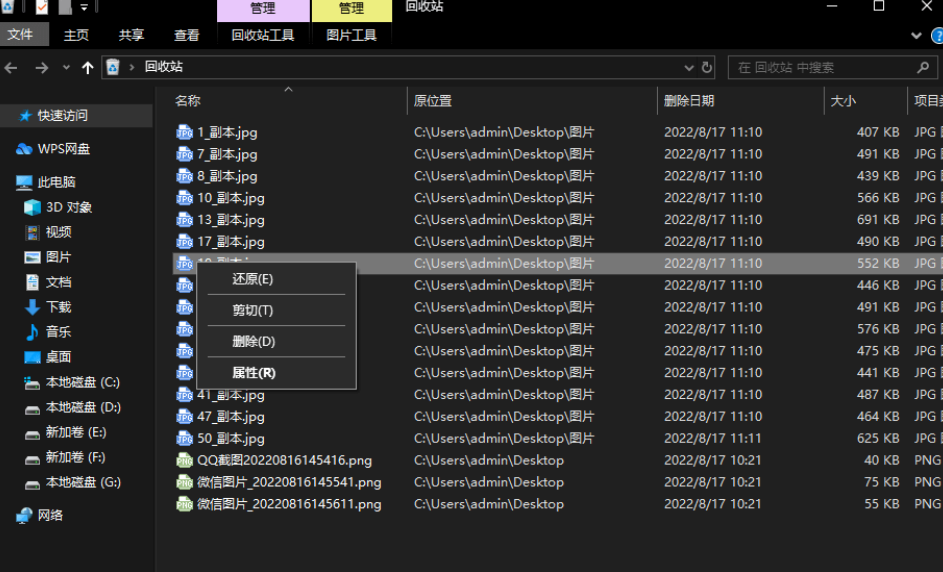
Task: Click the PNG icon of 微信图片_20220816145611.png
Action: 184,504
